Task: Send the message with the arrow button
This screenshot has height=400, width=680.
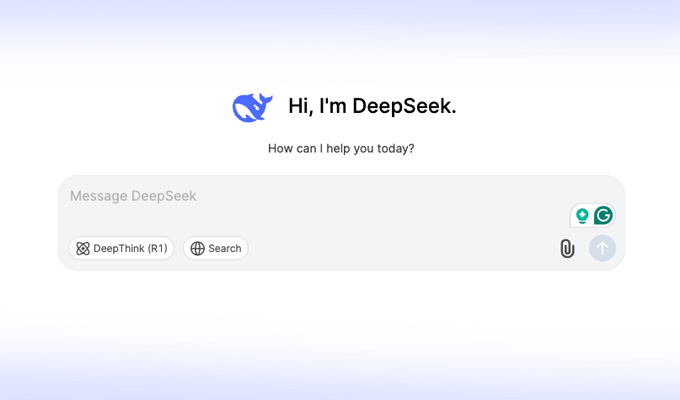Action: (602, 248)
